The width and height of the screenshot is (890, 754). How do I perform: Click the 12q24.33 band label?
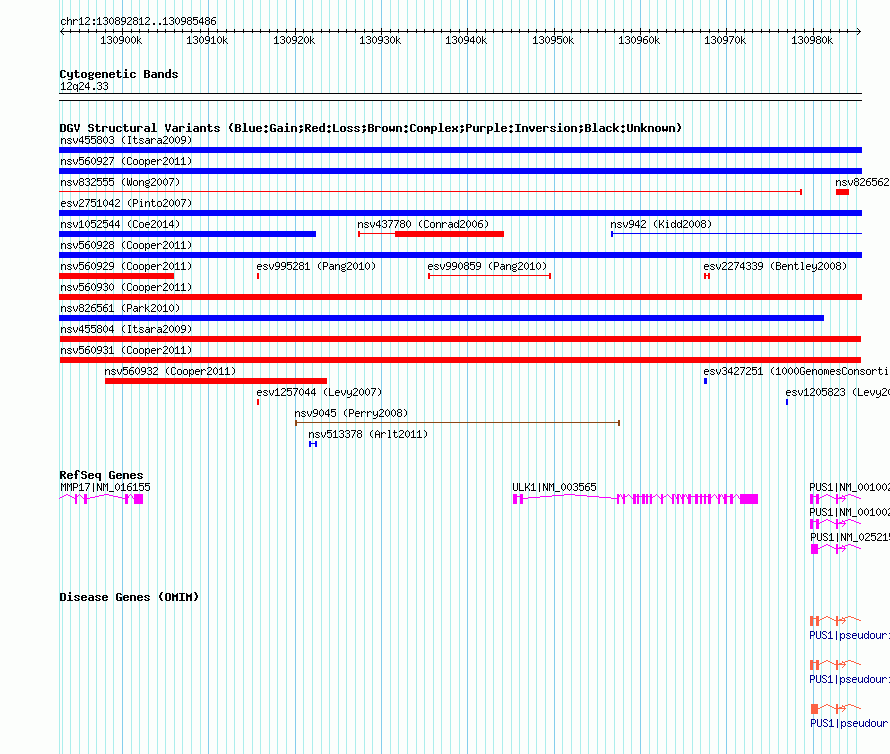click(x=84, y=86)
